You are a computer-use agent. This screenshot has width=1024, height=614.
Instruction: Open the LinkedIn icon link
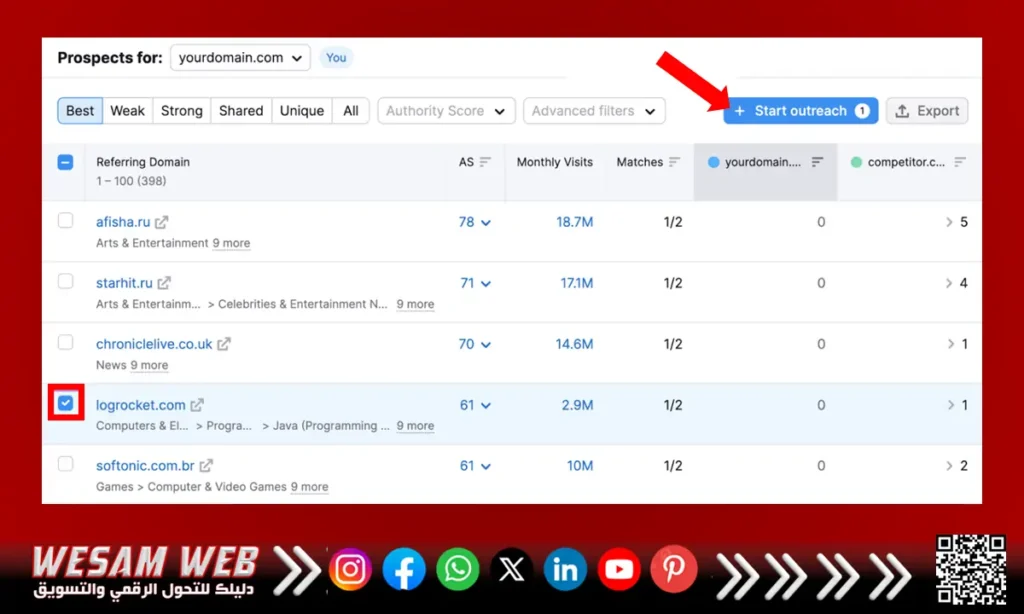565,570
